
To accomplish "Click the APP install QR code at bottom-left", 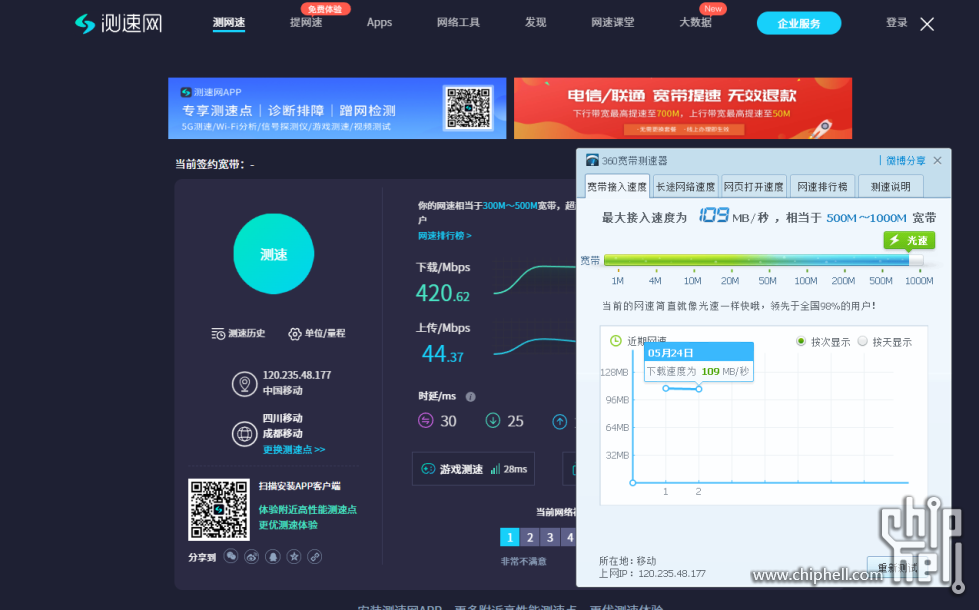I will pos(219,509).
